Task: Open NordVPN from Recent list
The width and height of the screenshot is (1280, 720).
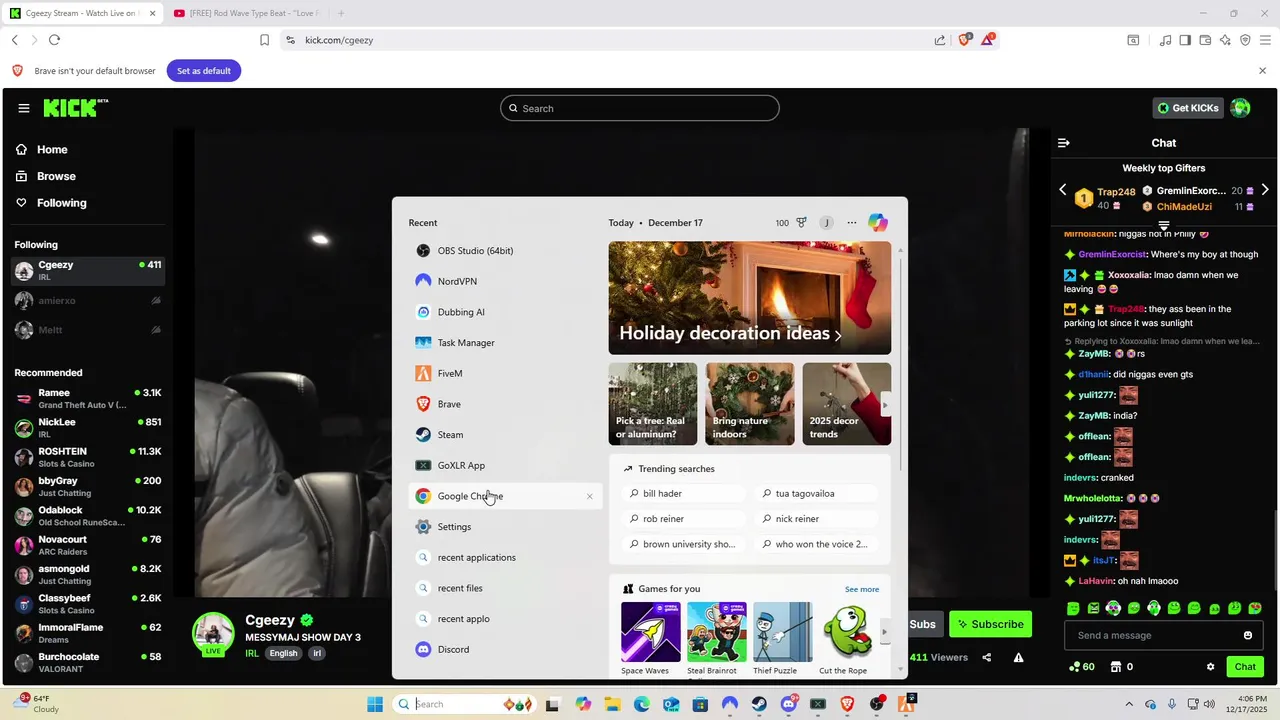Action: click(505, 282)
